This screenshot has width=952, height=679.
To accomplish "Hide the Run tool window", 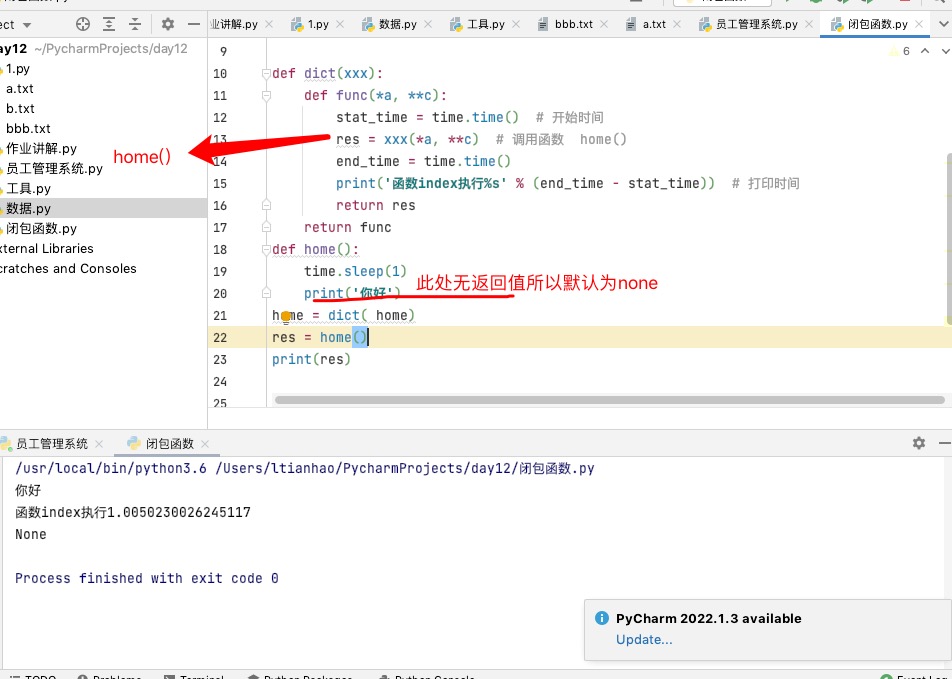I will 945,443.
